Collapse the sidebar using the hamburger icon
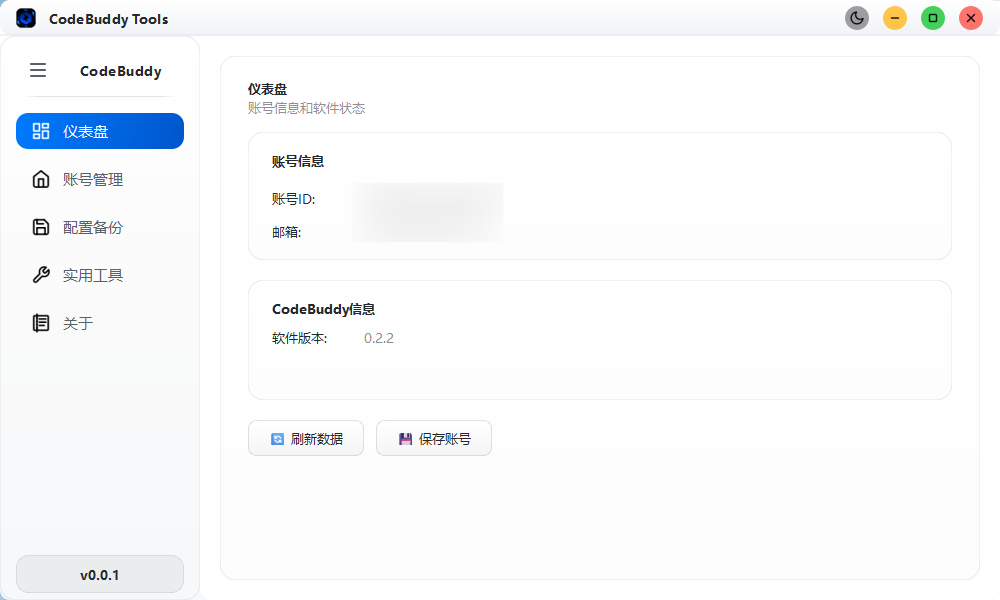 (x=38, y=70)
